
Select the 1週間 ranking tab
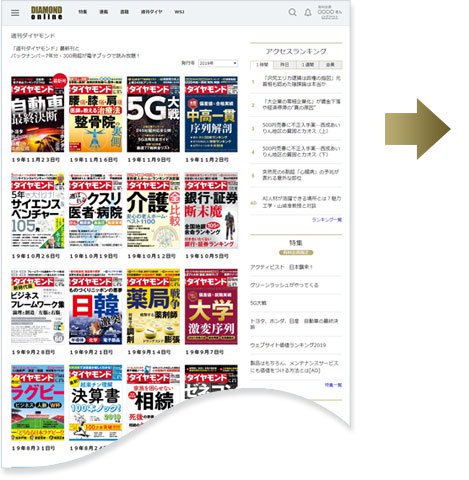pyautogui.click(x=307, y=65)
